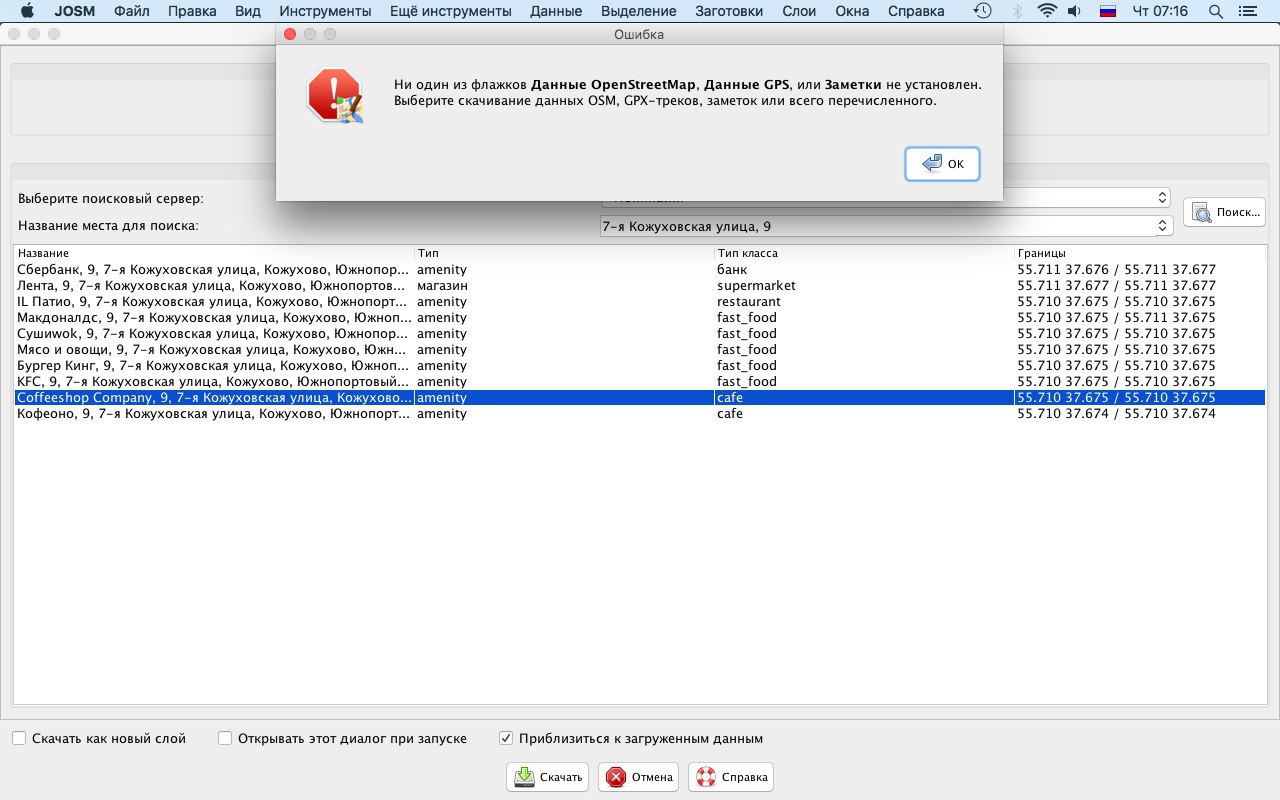This screenshot has width=1280, height=800.
Task: Click the Wi-Fi icon in the menu bar
Action: (1047, 11)
